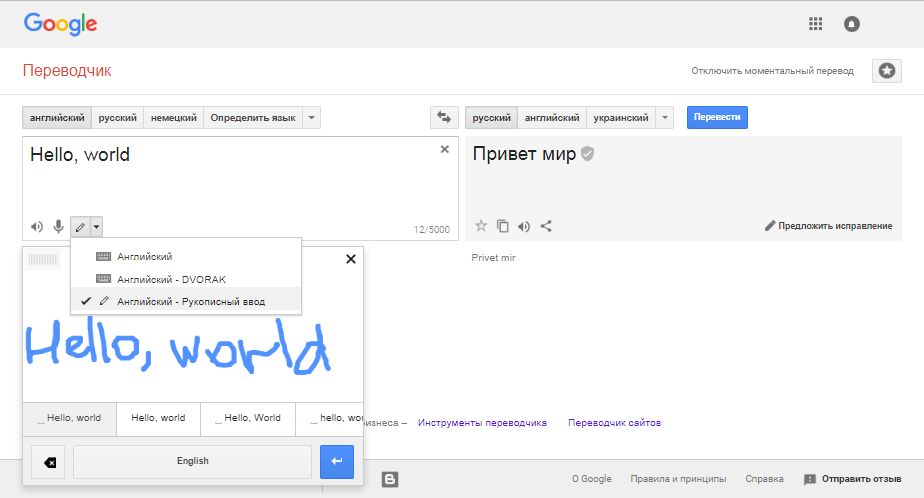
Task: Expand more source languages dropdown
Action: coord(312,117)
